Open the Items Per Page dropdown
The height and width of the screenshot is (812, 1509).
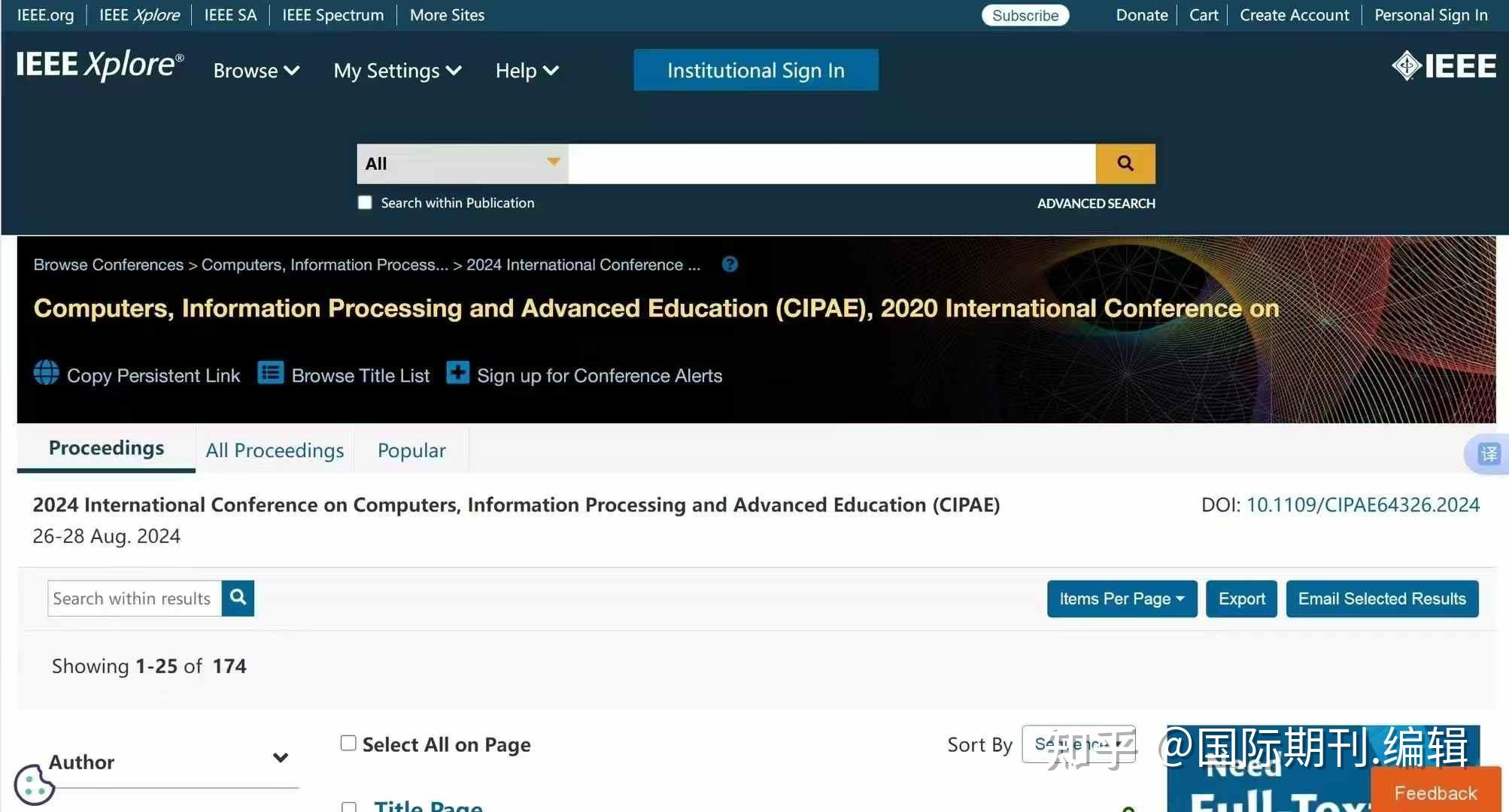(x=1120, y=598)
